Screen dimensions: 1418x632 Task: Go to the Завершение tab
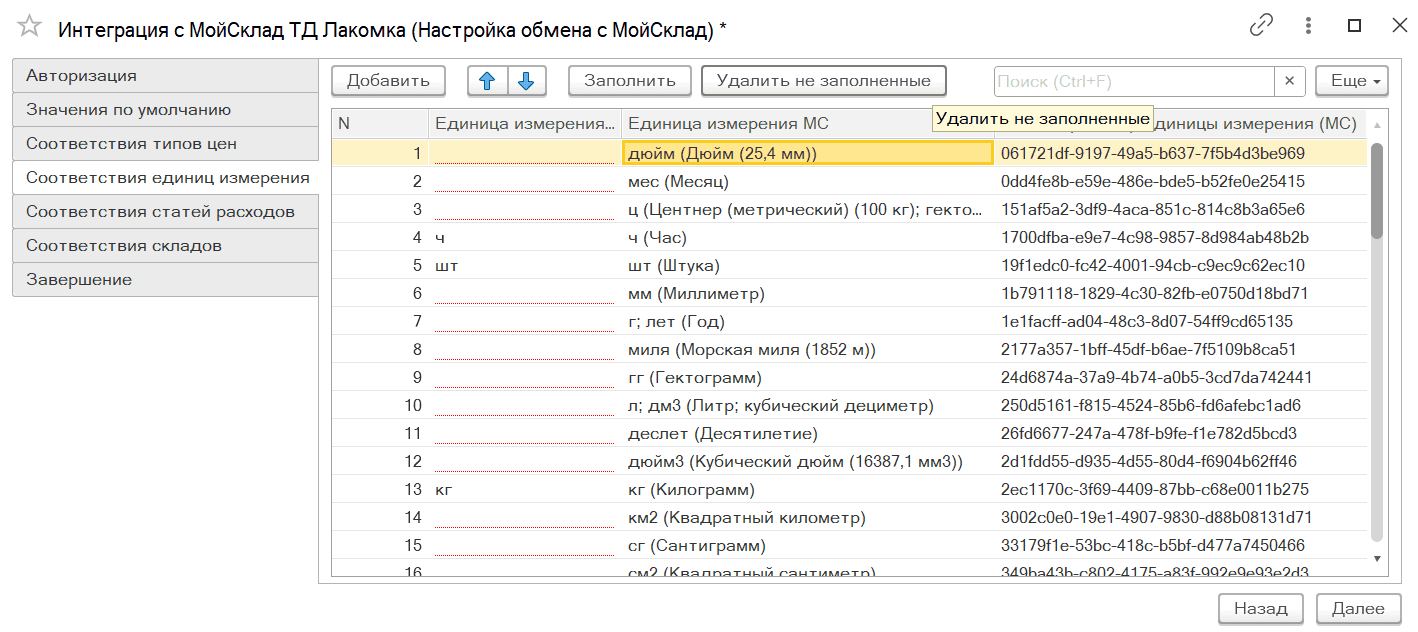165,280
